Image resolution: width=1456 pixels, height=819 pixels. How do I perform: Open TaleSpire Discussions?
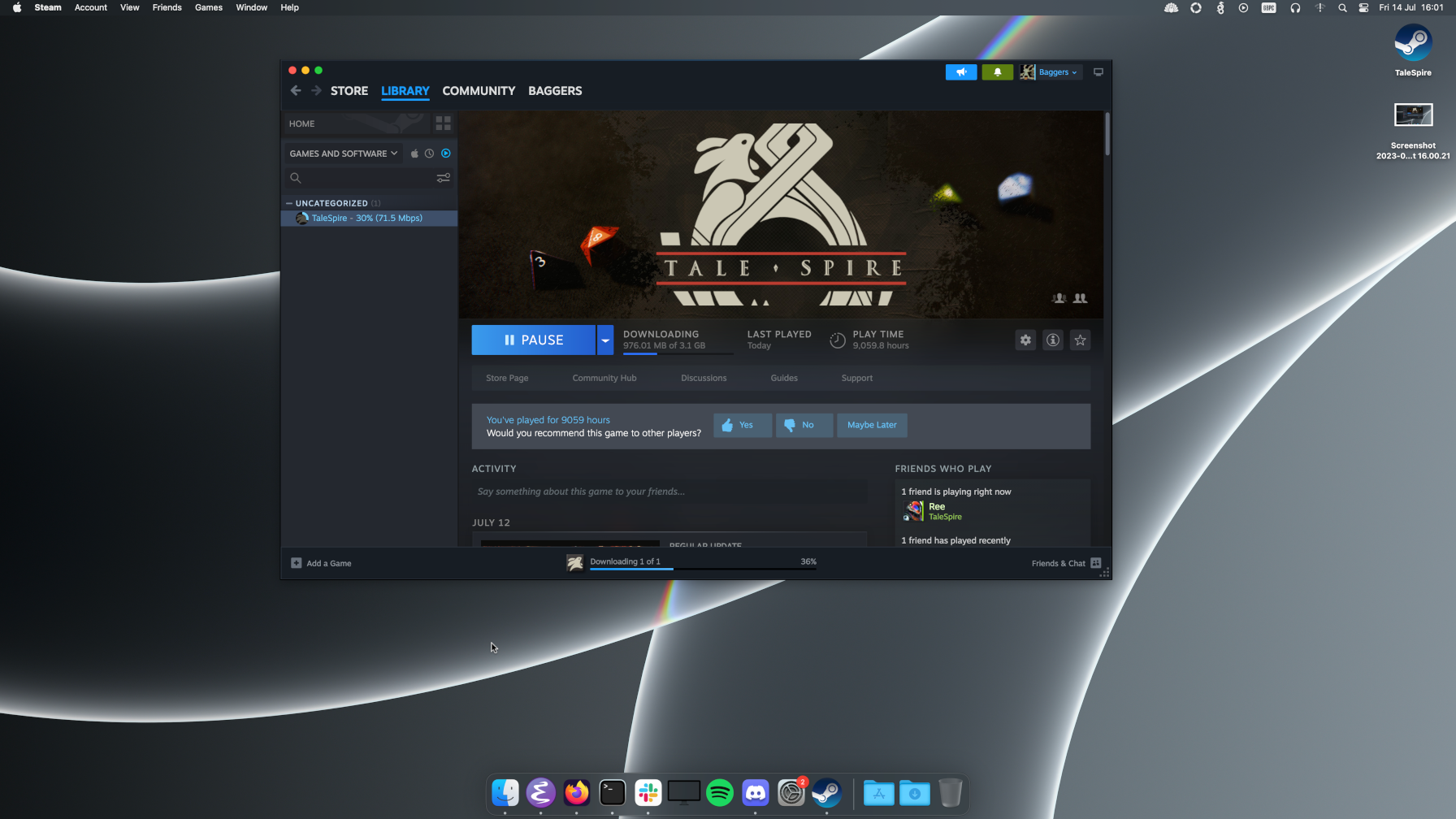coord(704,379)
